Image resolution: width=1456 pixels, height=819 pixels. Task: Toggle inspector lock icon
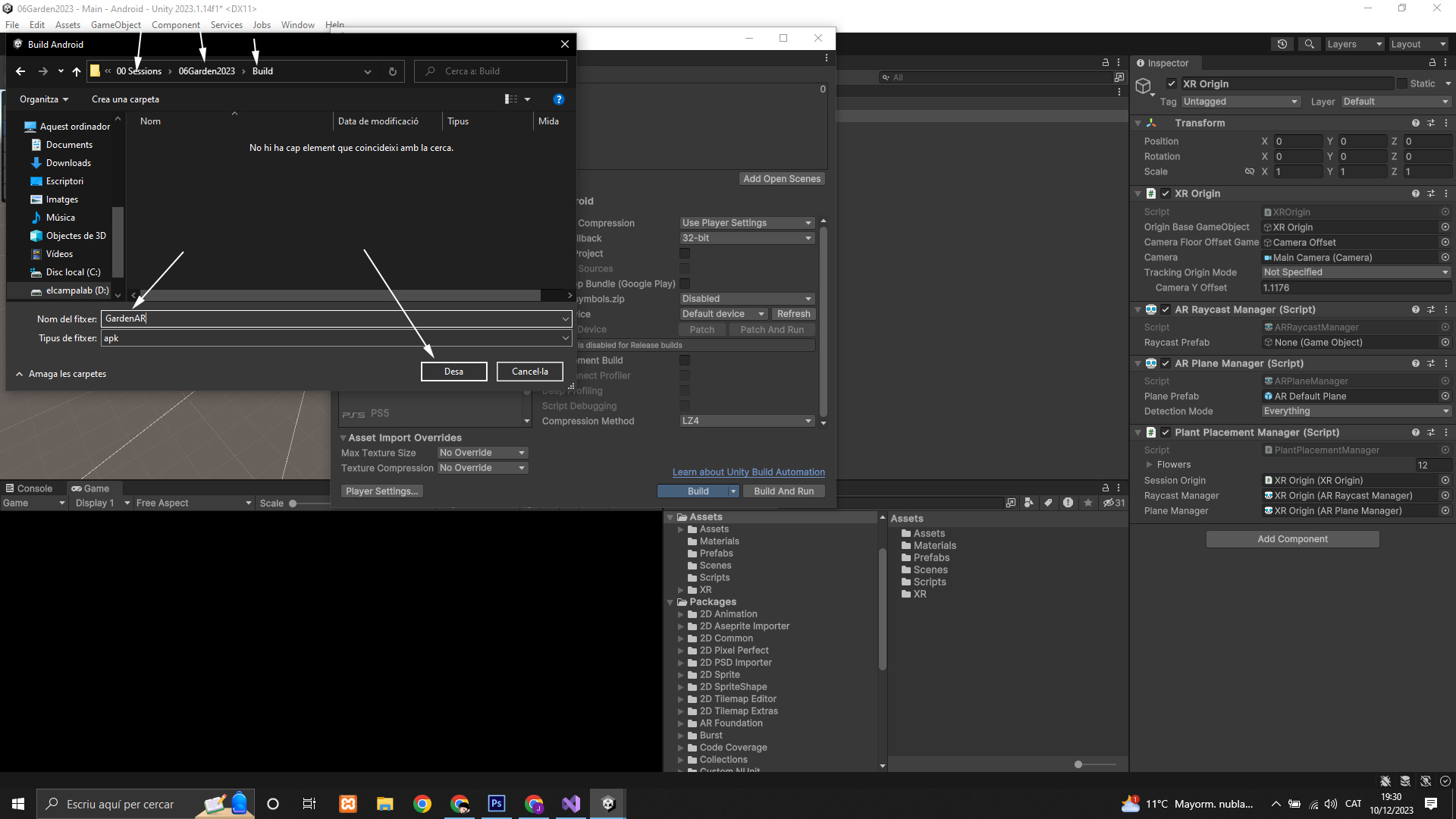tap(1432, 63)
